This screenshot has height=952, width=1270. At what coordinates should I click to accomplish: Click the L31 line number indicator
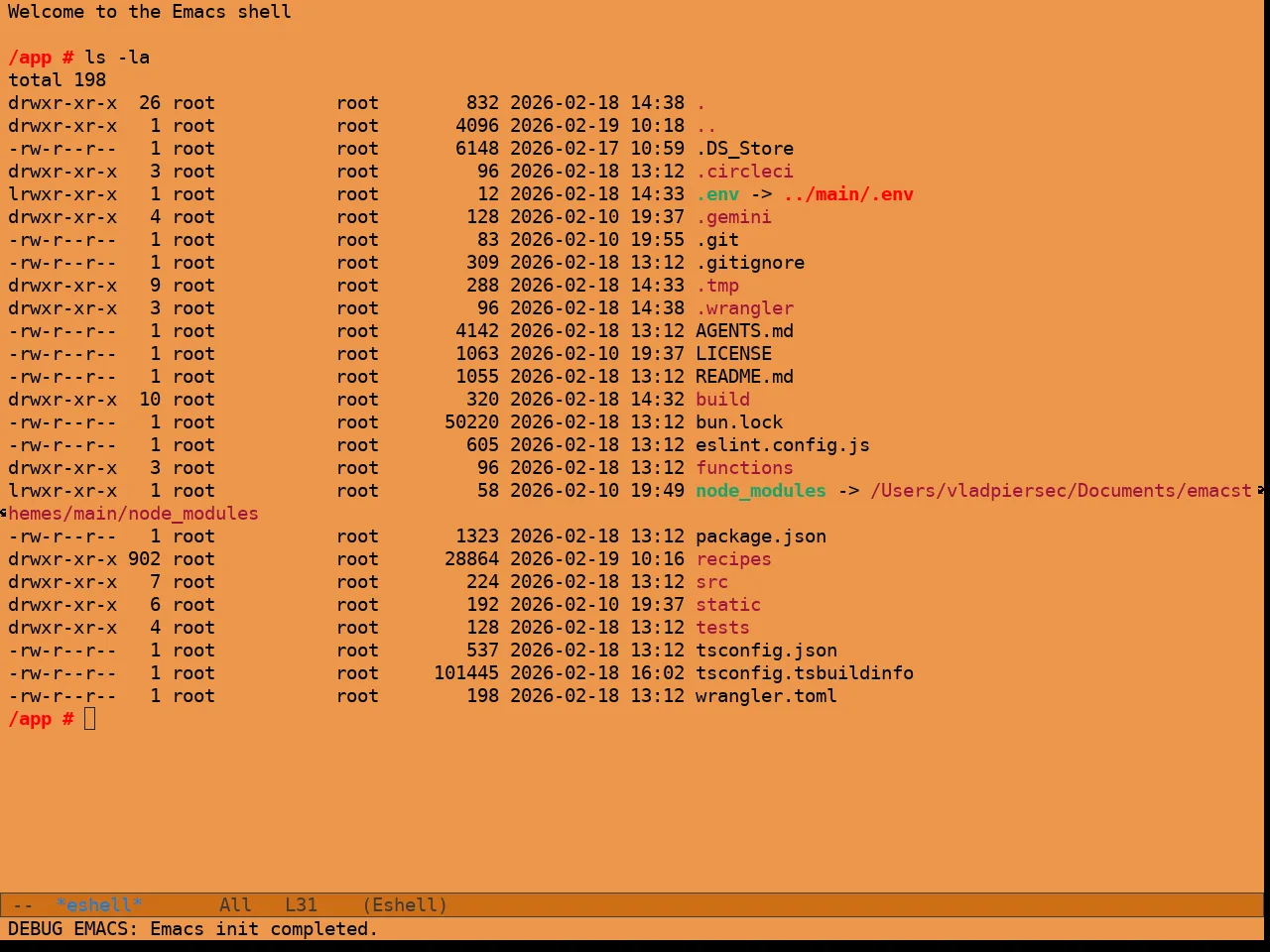pos(302,904)
